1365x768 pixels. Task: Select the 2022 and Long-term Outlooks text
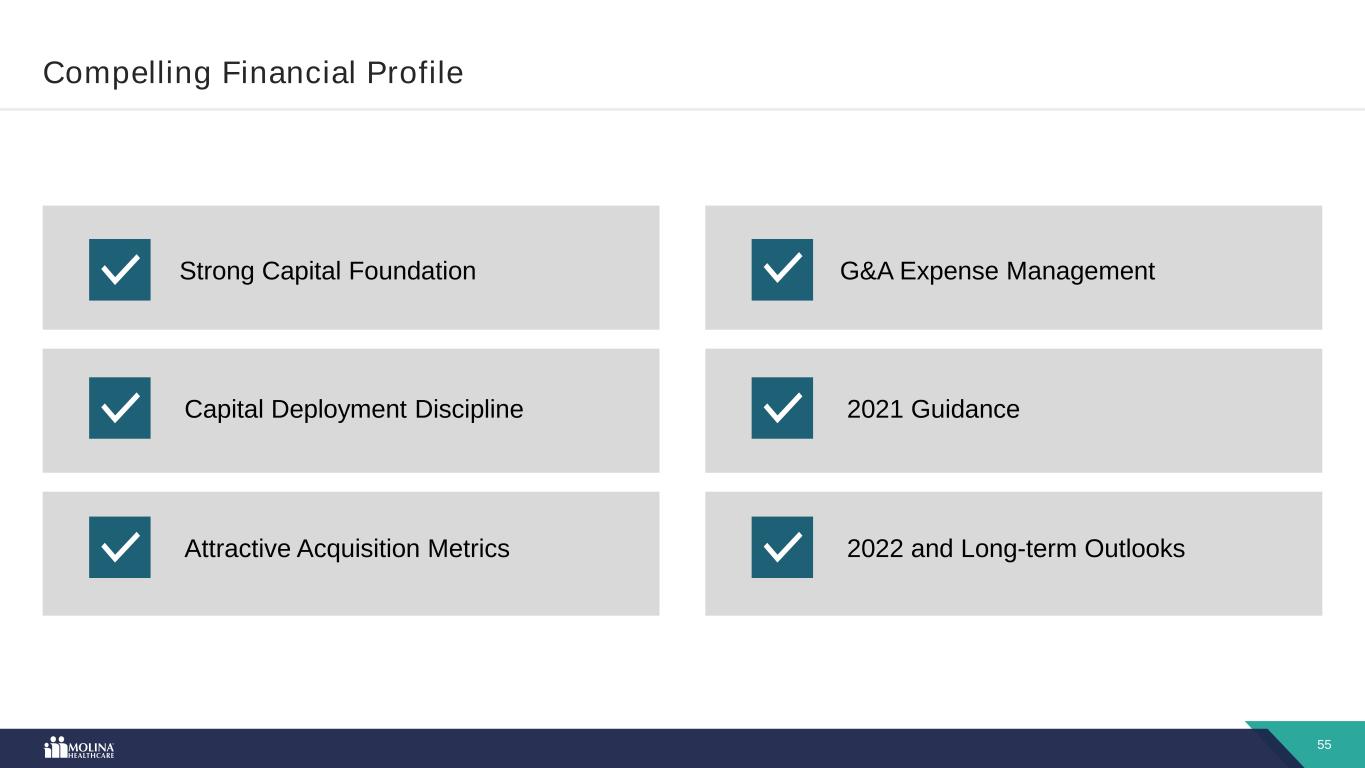[1015, 549]
